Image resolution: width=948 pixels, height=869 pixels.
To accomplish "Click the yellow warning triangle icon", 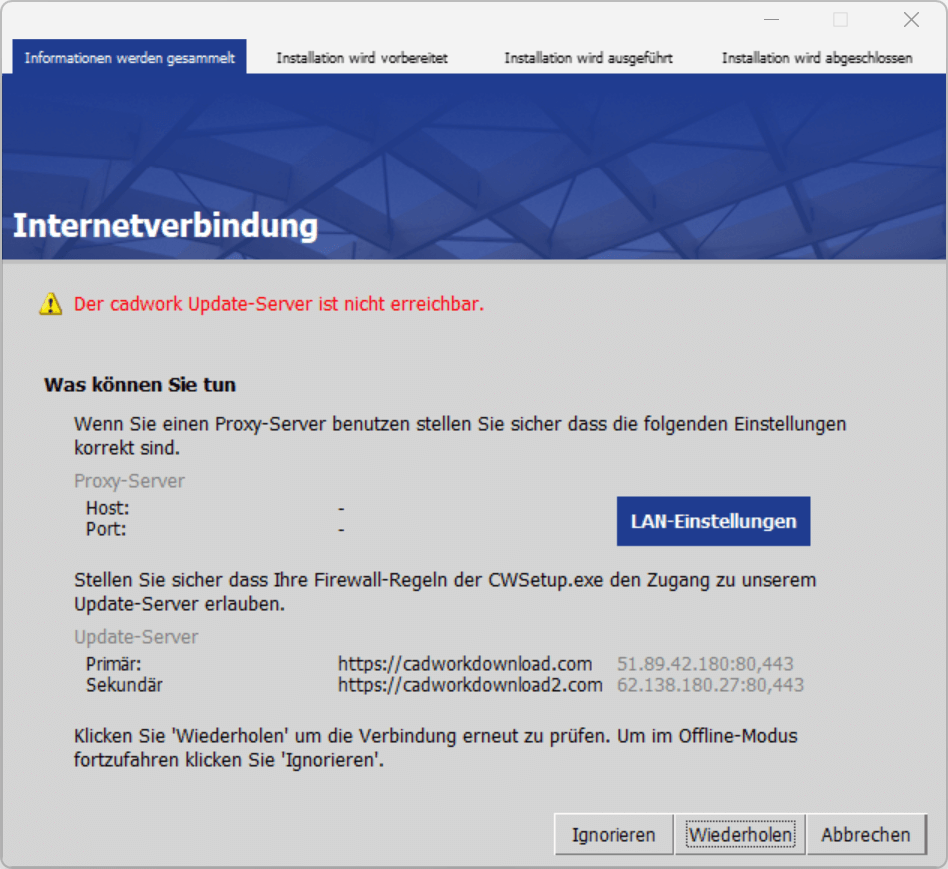I will click(49, 304).
